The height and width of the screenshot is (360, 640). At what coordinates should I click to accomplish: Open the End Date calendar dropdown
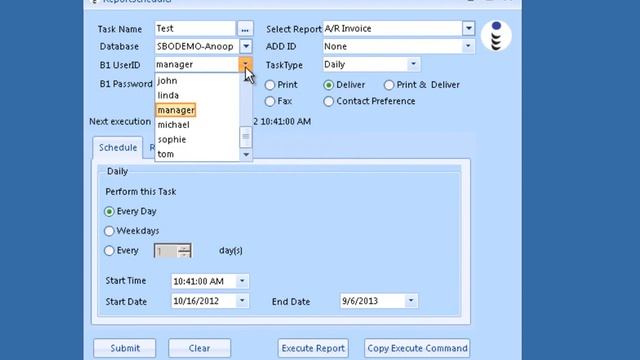click(411, 301)
